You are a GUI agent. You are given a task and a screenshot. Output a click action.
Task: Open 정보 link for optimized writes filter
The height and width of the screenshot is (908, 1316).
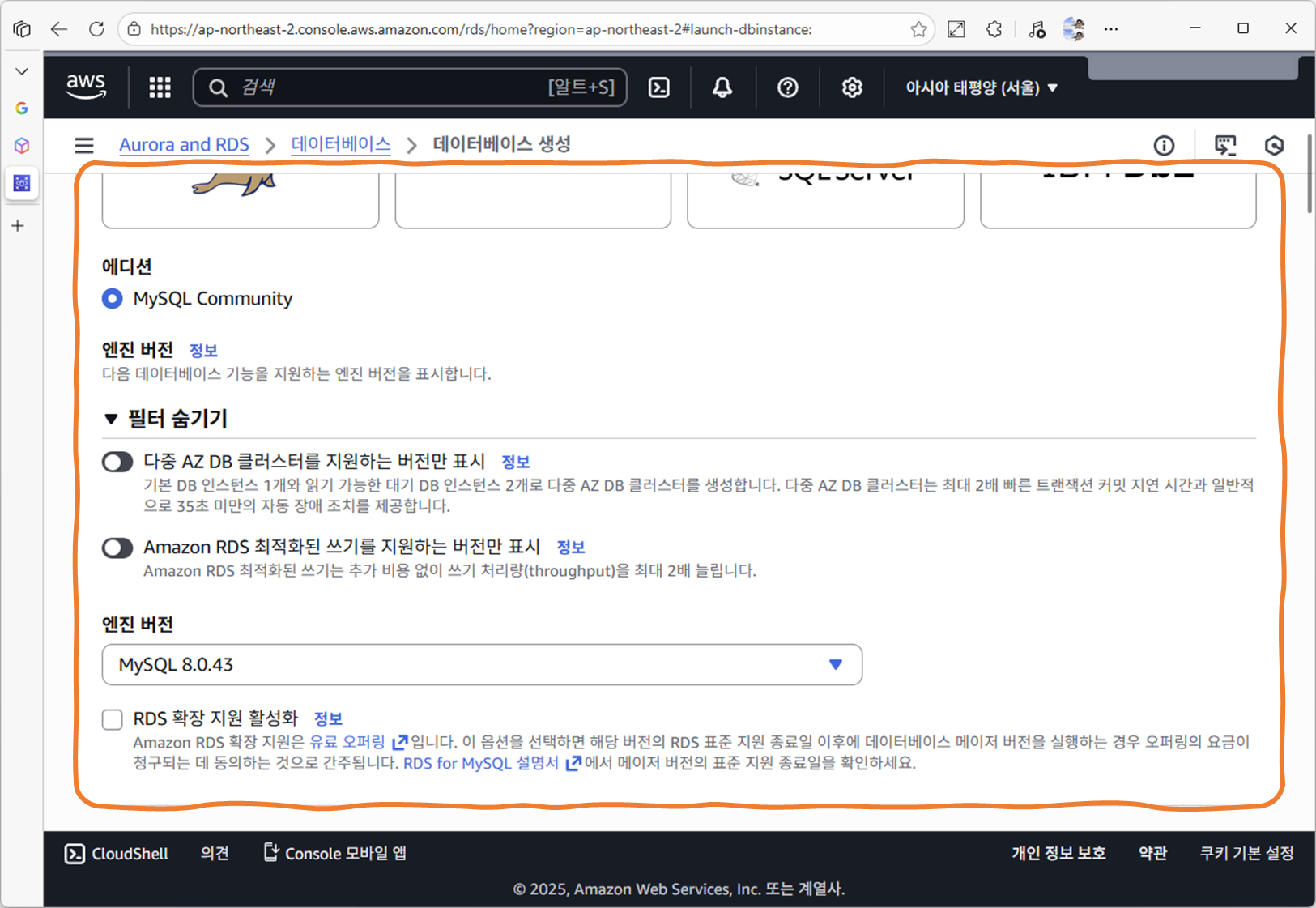coord(571,548)
